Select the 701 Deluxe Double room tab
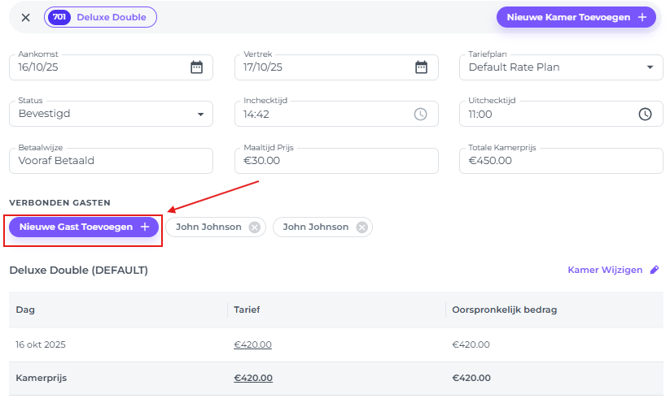 coord(101,18)
